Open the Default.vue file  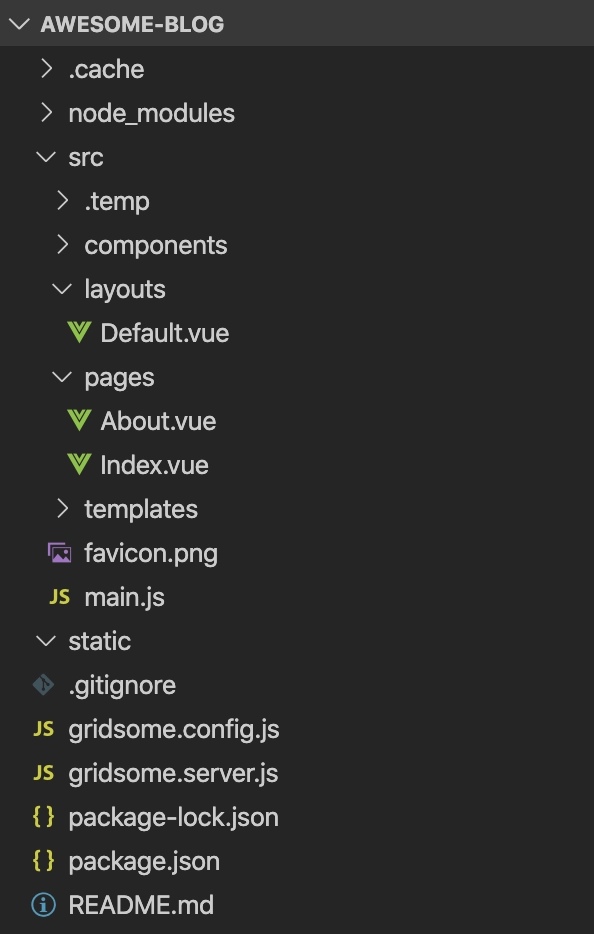(x=163, y=333)
